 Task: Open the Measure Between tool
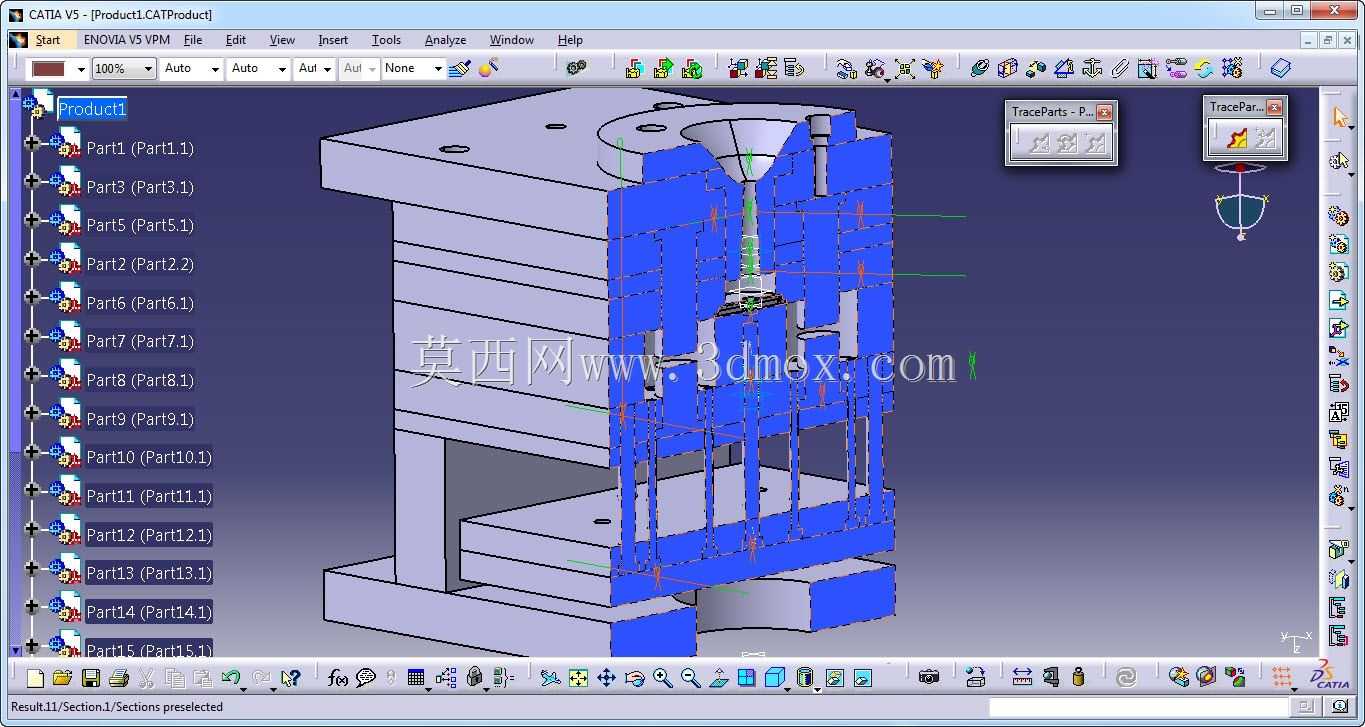tap(1022, 678)
